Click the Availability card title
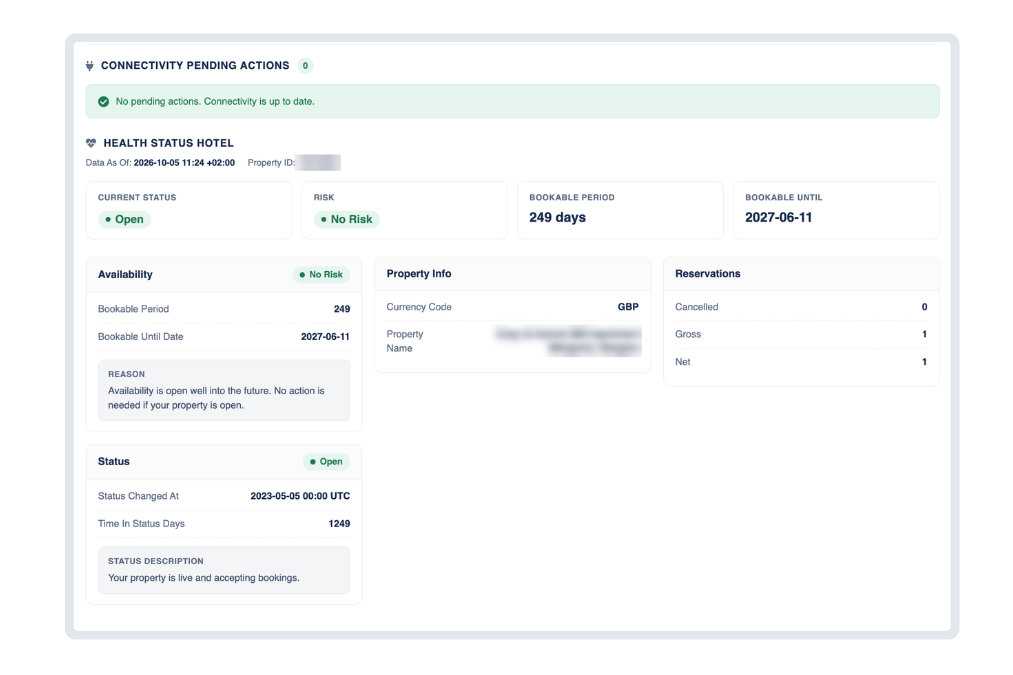The width and height of the screenshot is (1013, 675). point(125,275)
